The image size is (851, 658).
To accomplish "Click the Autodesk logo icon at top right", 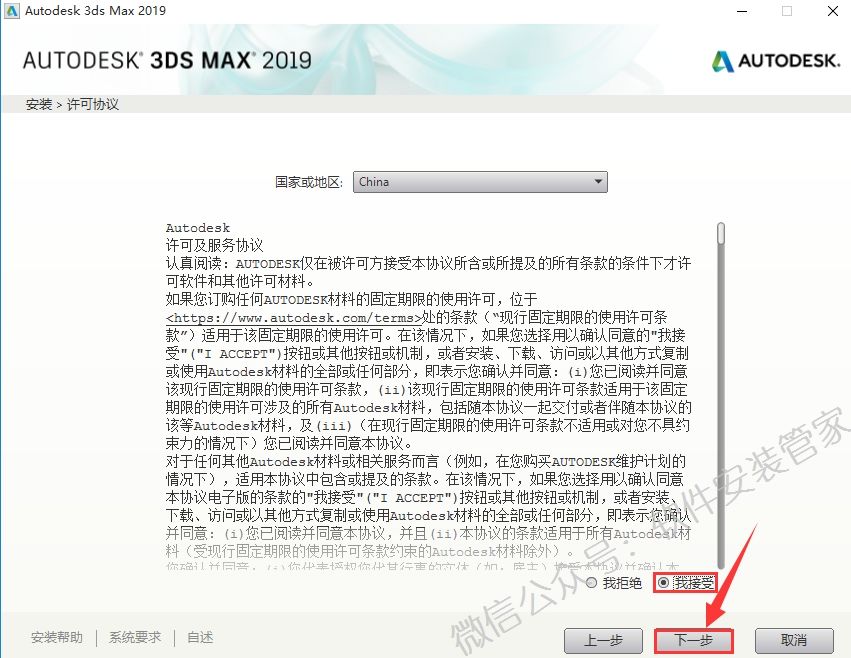I will (x=722, y=61).
